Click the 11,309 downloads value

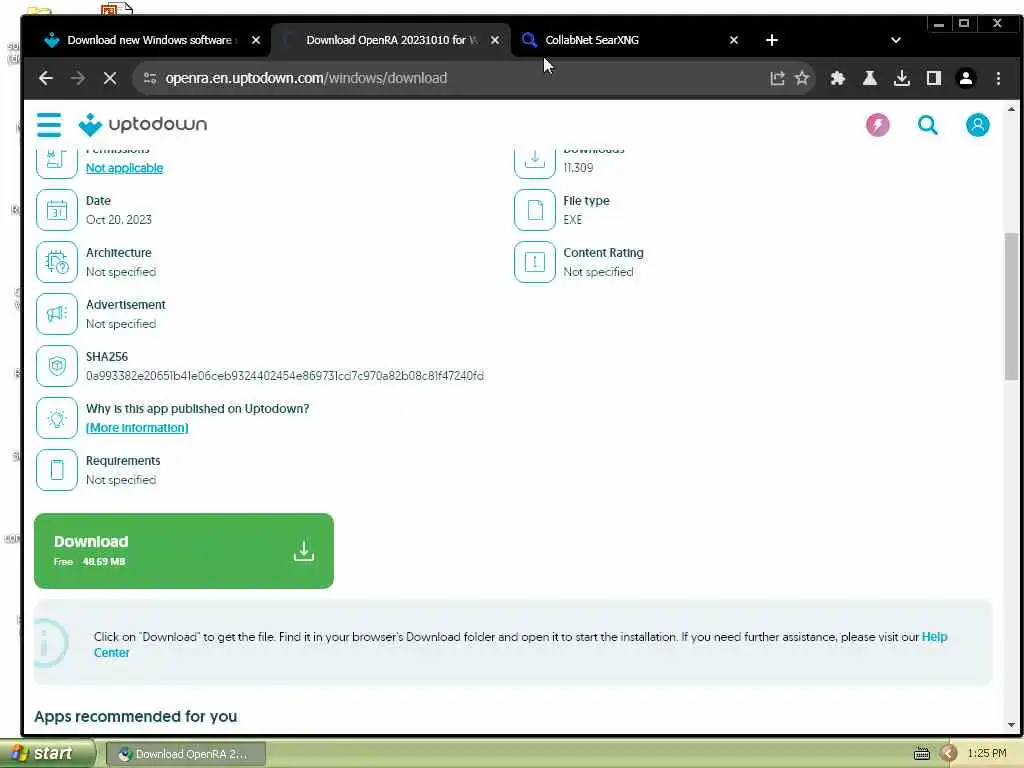click(578, 168)
